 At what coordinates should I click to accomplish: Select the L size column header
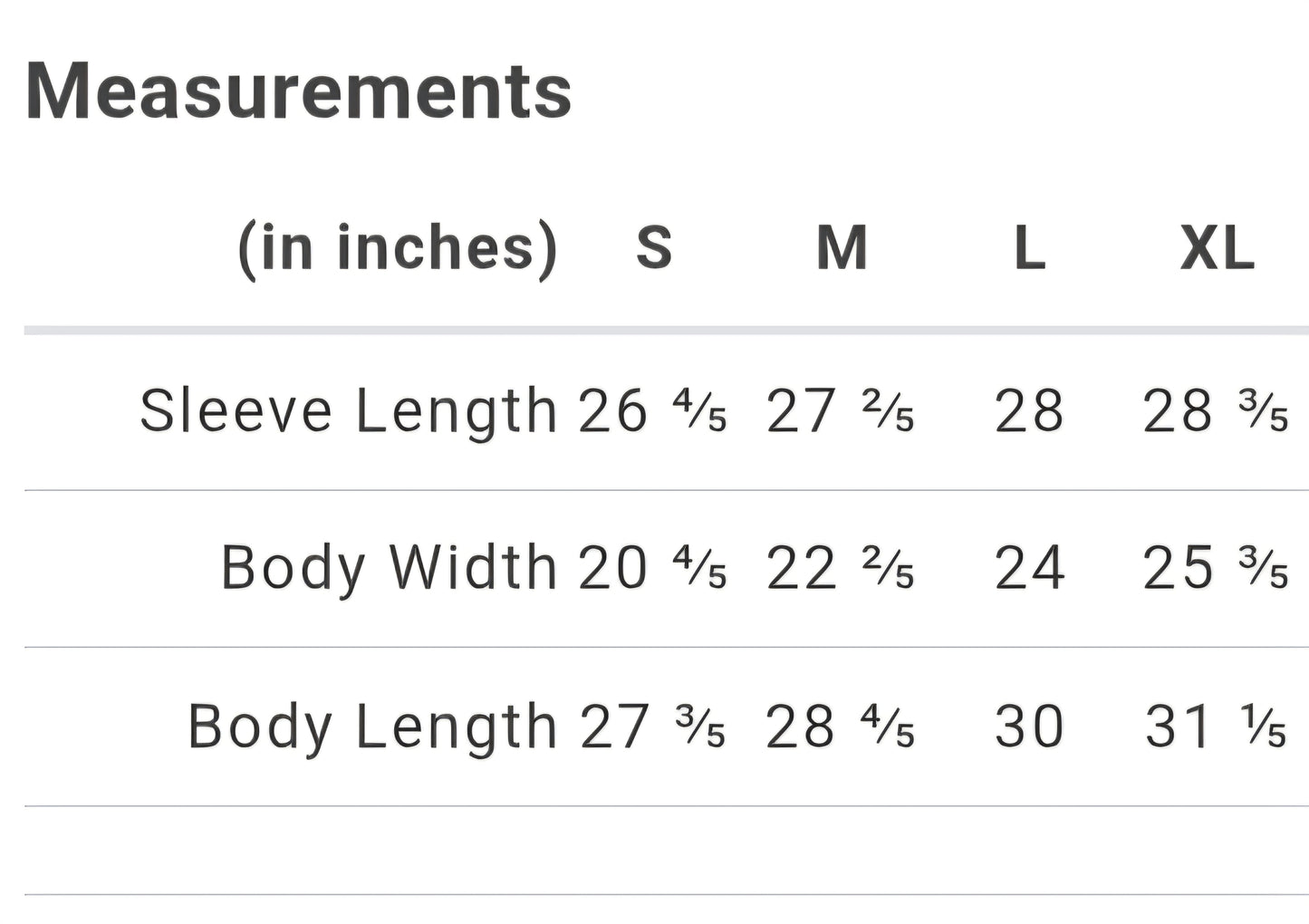pos(1029,247)
